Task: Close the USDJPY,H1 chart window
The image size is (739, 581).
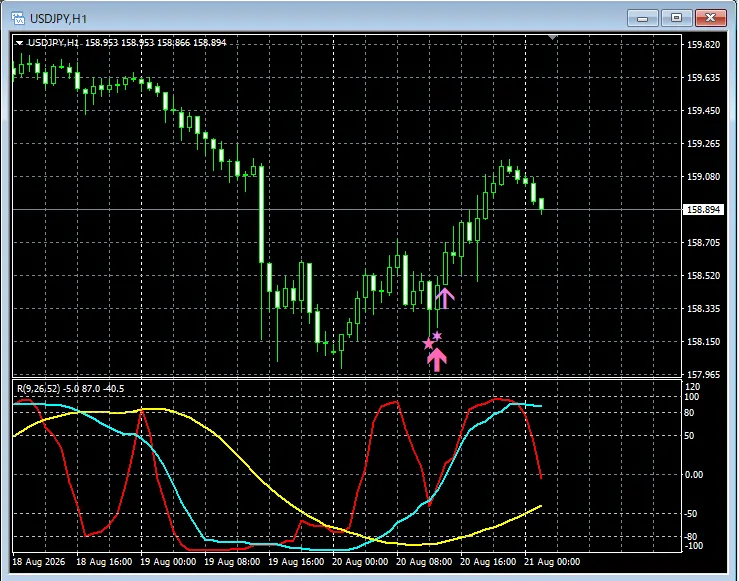Action: tap(710, 18)
